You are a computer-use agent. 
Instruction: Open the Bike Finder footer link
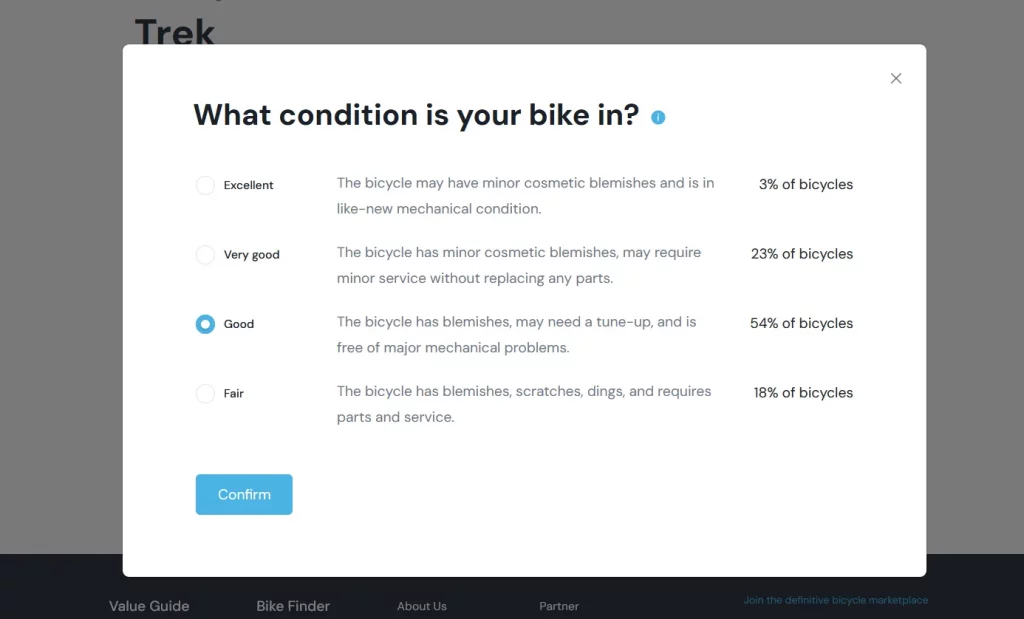click(x=293, y=606)
